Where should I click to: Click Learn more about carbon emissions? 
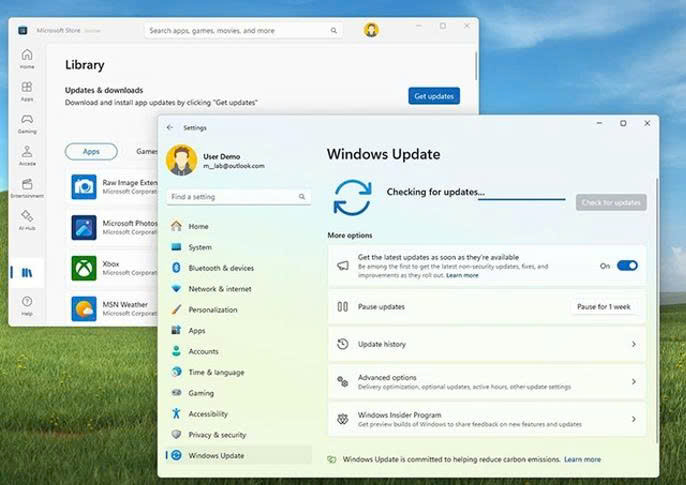pyautogui.click(x=582, y=459)
